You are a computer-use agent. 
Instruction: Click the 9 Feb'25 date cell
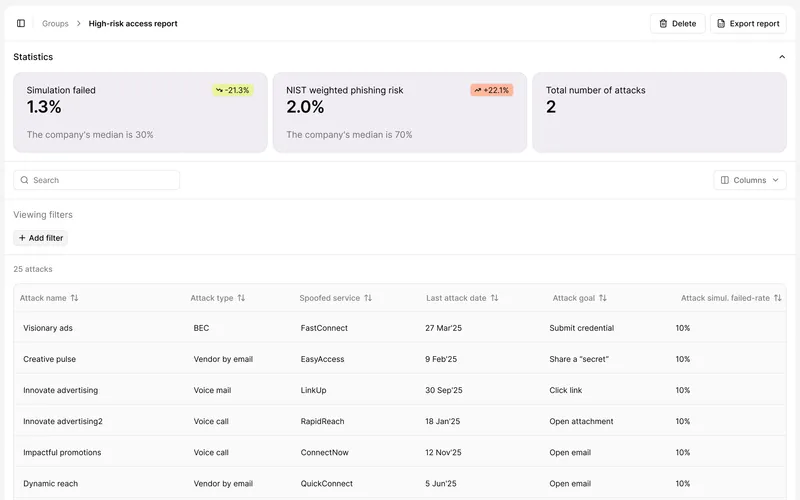pos(441,359)
